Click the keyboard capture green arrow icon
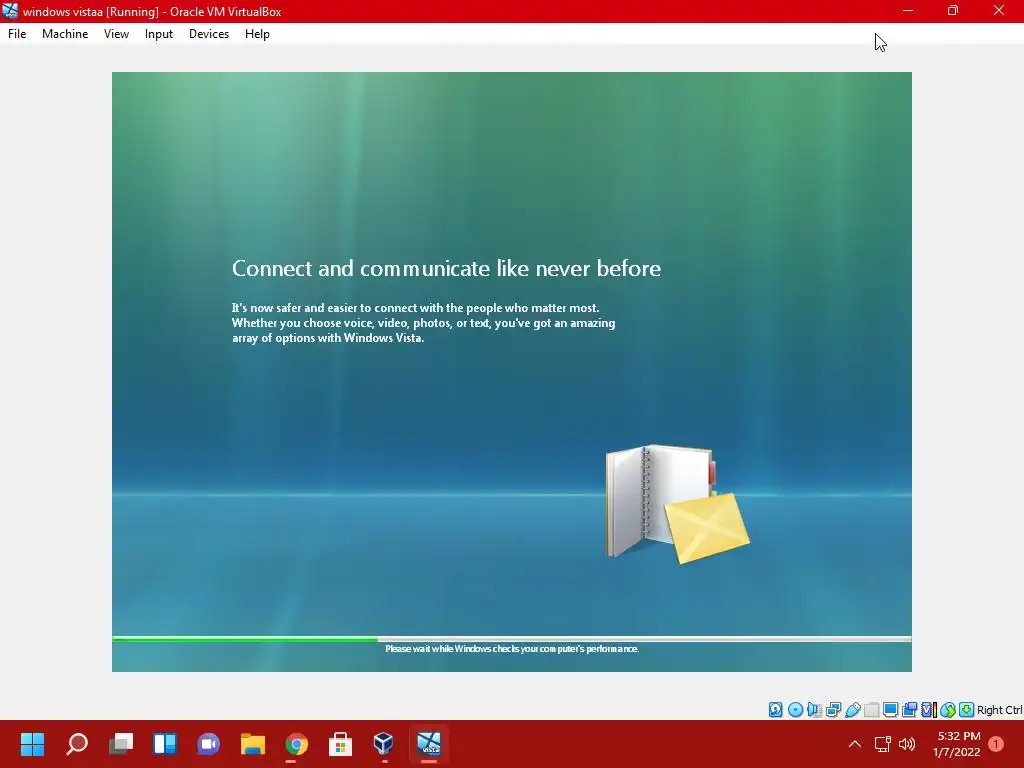This screenshot has height=768, width=1024. point(967,709)
